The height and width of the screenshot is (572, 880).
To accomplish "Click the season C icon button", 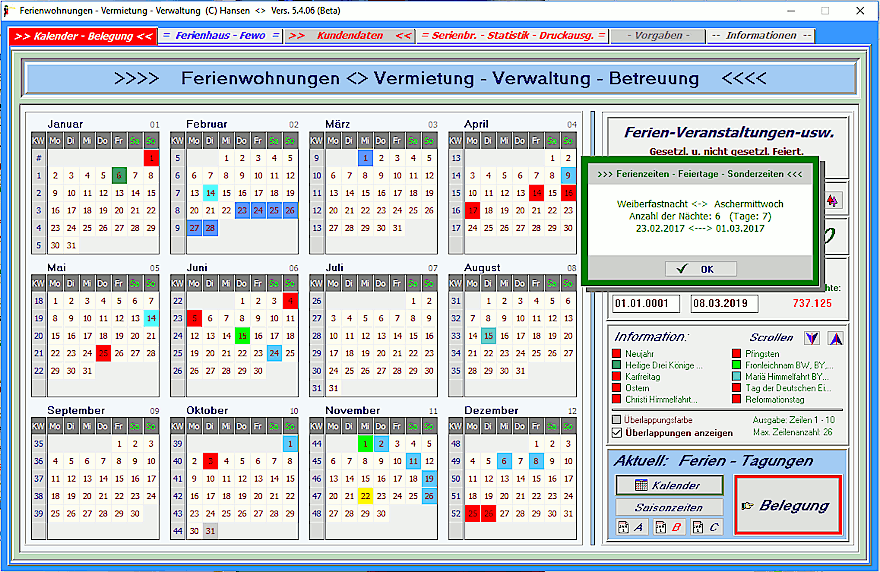I will [706, 528].
